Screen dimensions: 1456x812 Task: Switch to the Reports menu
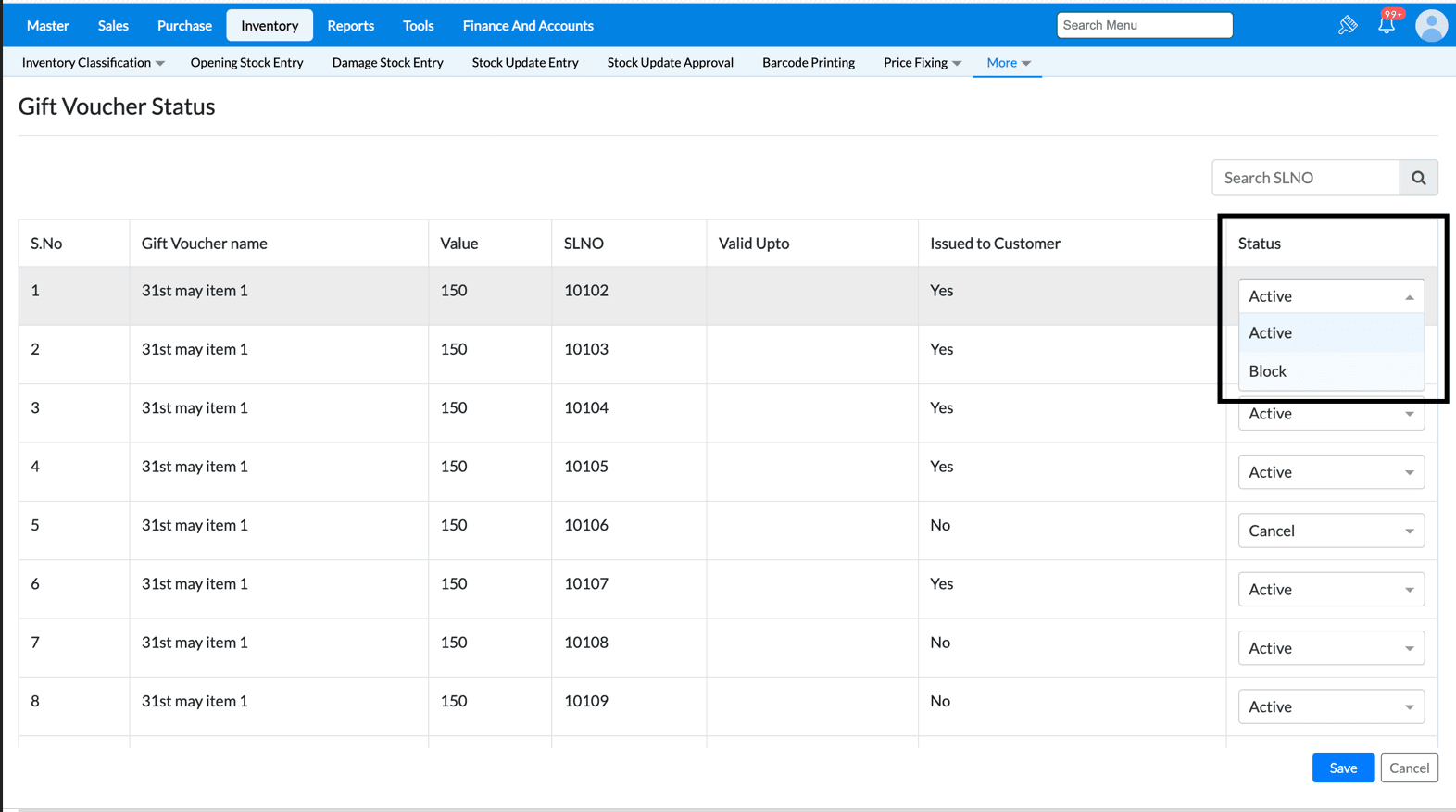(350, 26)
